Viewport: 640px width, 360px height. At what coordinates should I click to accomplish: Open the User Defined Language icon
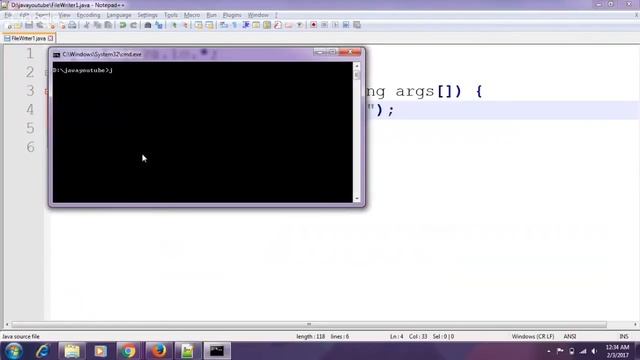click(x=256, y=25)
